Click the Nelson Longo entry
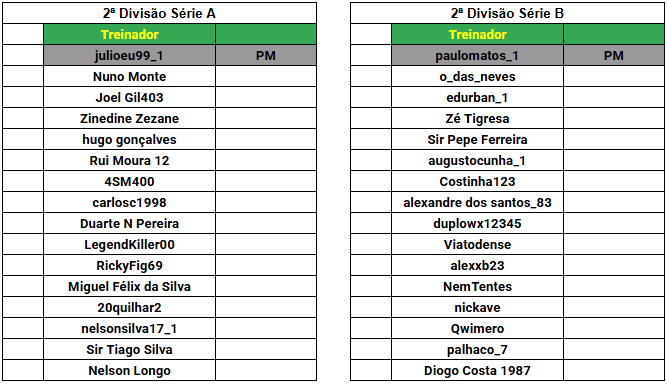 point(130,370)
